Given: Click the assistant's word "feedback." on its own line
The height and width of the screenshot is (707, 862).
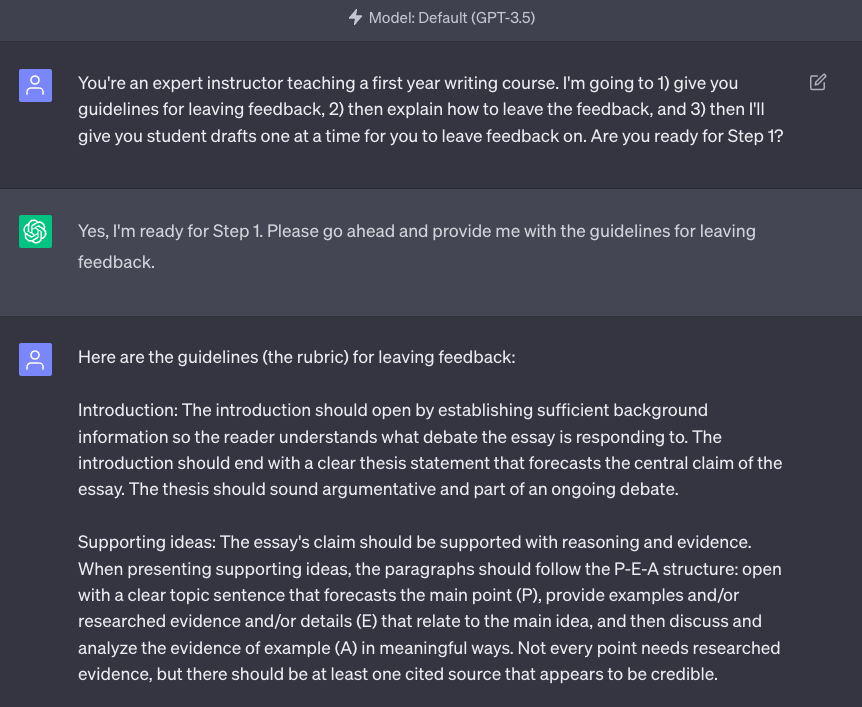Looking at the screenshot, I should click(116, 262).
